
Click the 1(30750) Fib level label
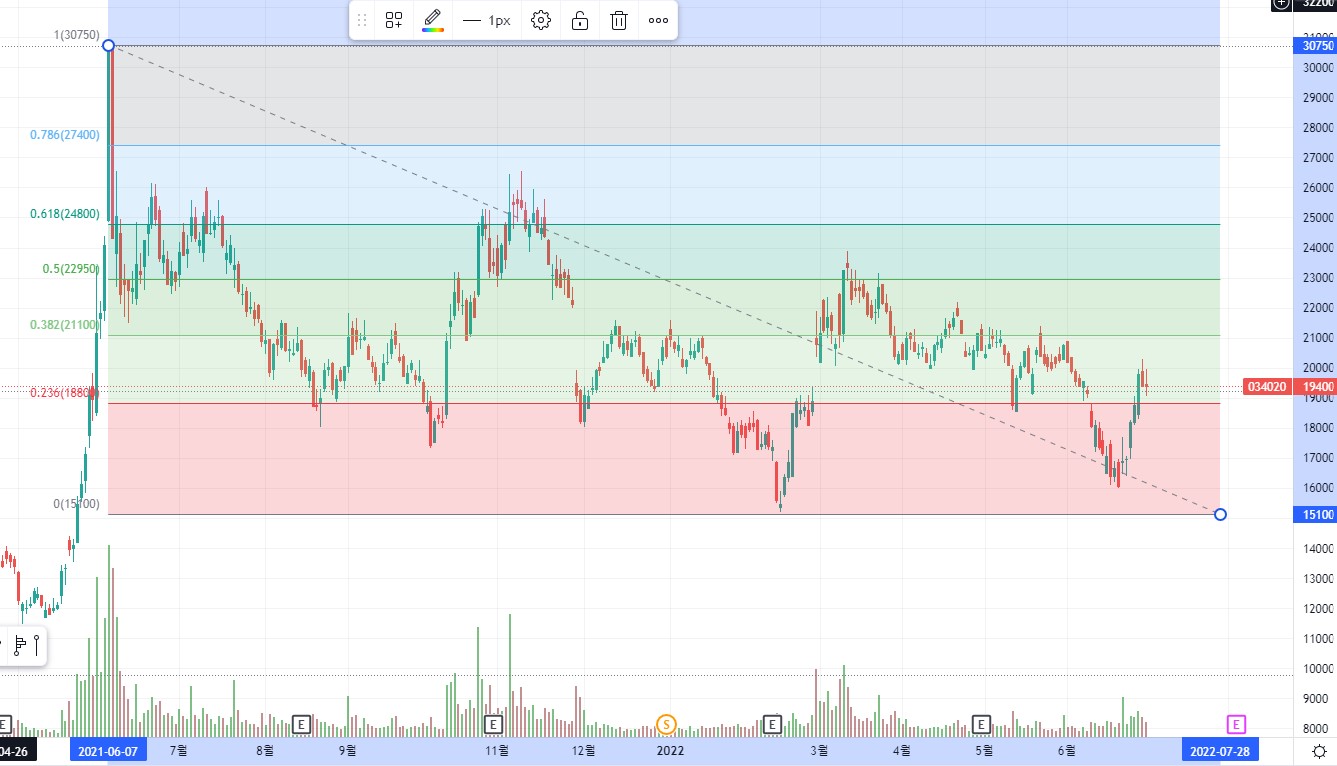76,35
